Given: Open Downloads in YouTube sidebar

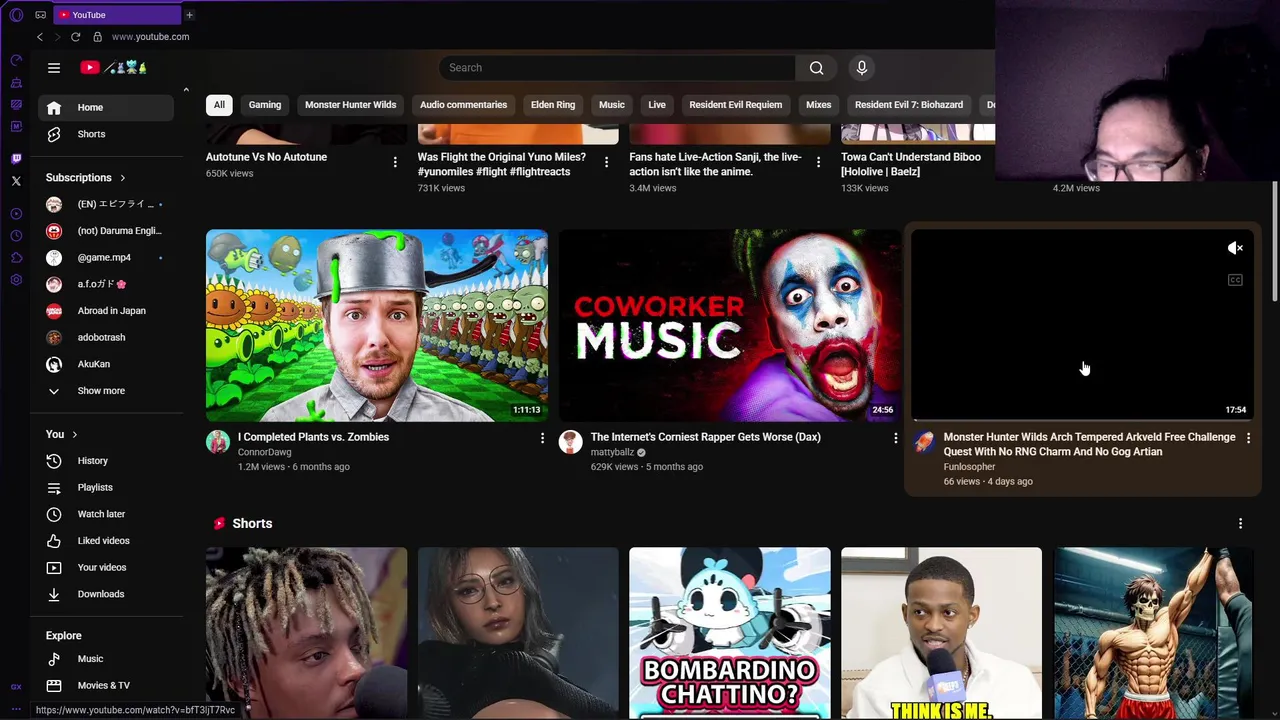Looking at the screenshot, I should coord(106,594).
